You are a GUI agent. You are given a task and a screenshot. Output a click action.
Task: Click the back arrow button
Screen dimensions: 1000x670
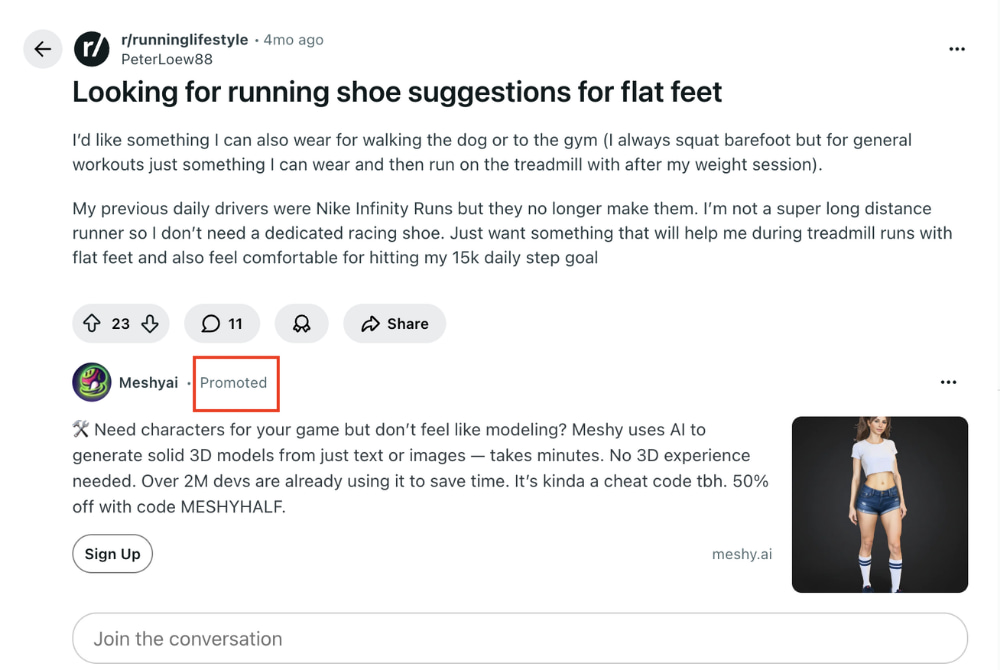43,49
